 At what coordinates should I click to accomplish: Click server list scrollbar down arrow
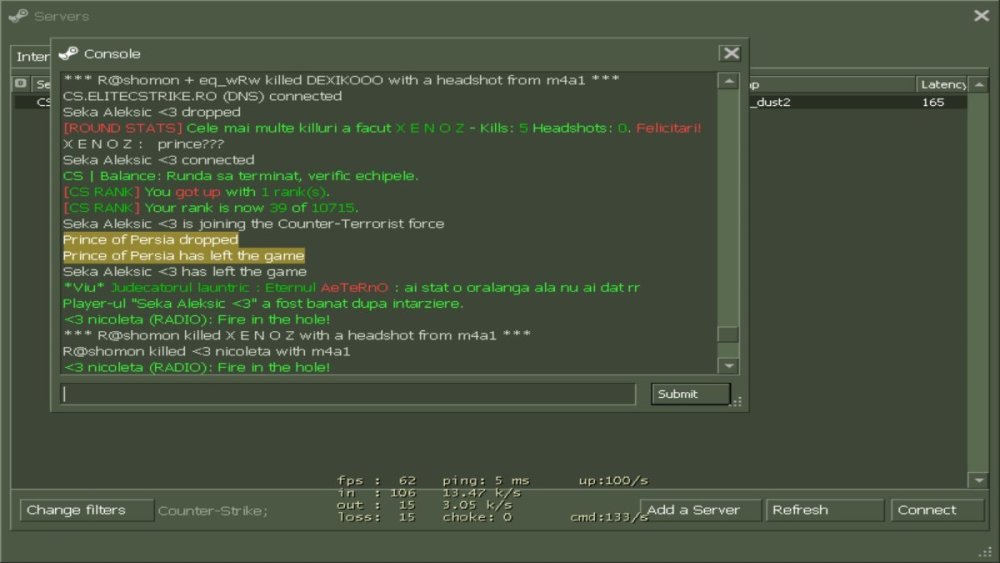click(x=979, y=480)
